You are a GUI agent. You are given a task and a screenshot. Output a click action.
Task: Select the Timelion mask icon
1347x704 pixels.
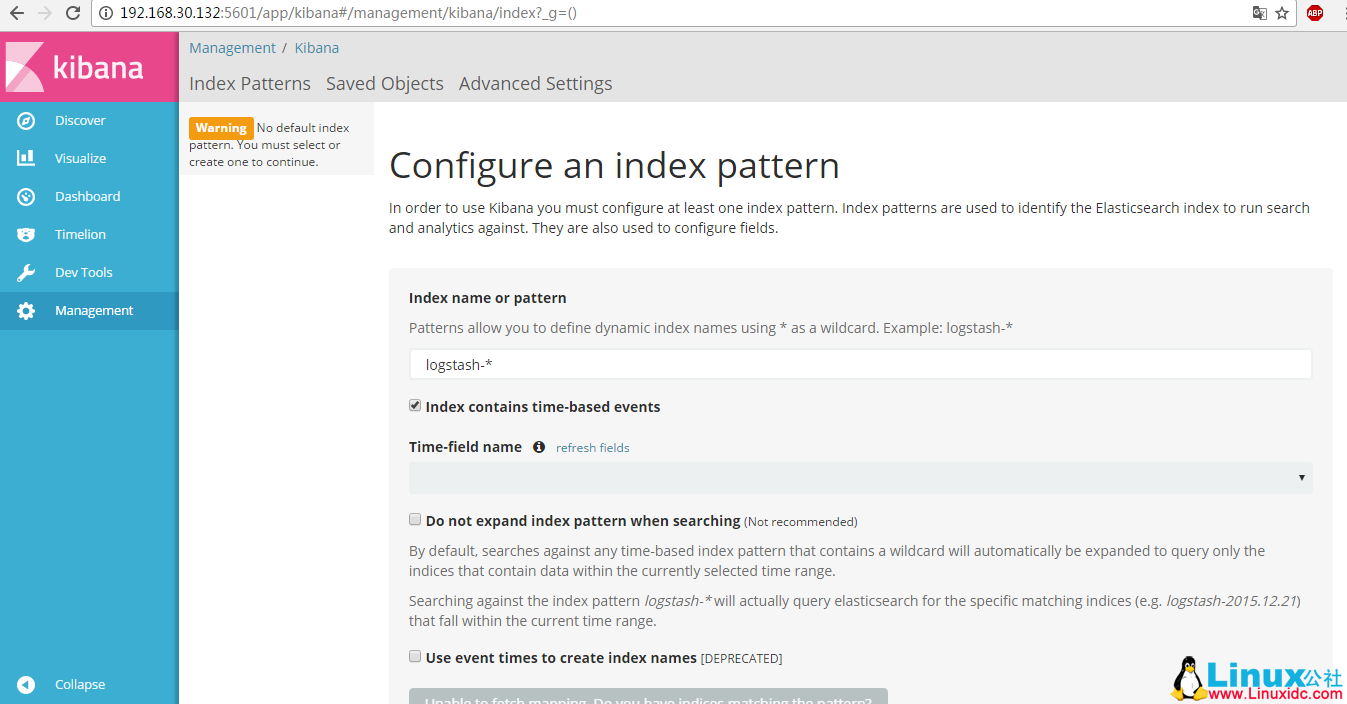[26, 235]
